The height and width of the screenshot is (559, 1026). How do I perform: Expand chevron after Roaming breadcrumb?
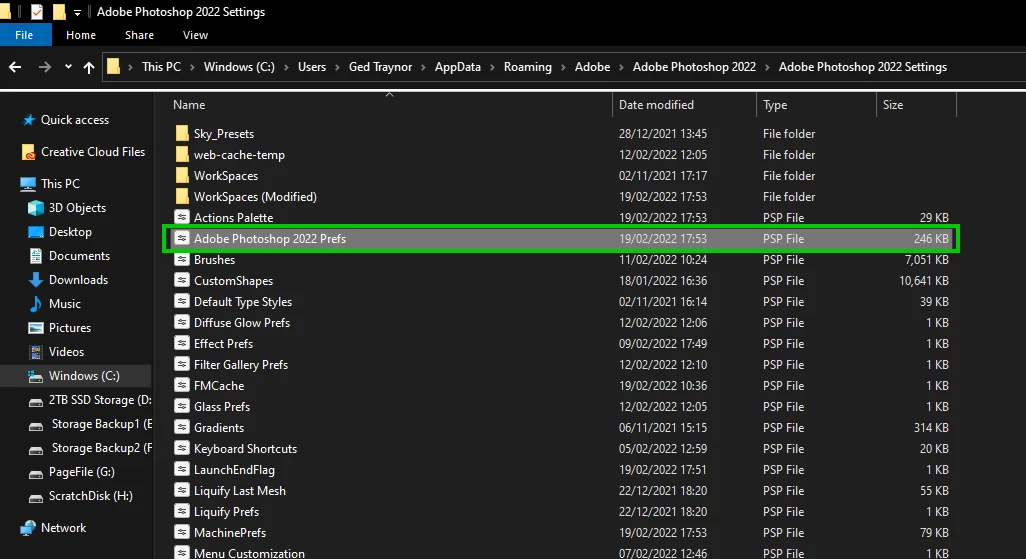[563, 67]
